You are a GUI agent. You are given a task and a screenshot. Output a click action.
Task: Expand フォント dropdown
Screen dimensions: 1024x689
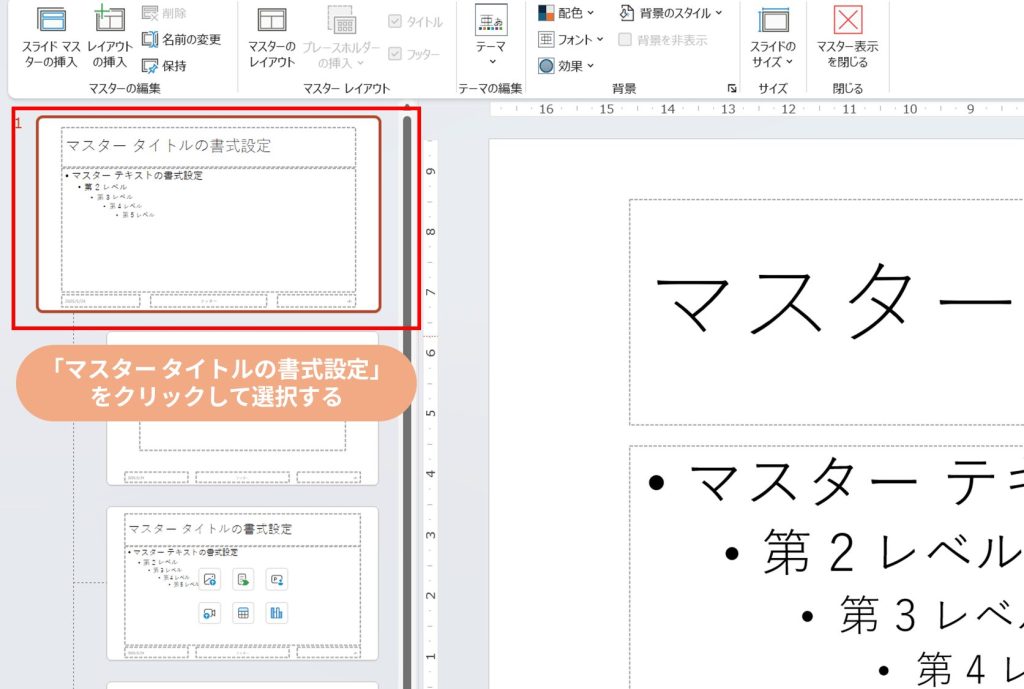click(571, 40)
